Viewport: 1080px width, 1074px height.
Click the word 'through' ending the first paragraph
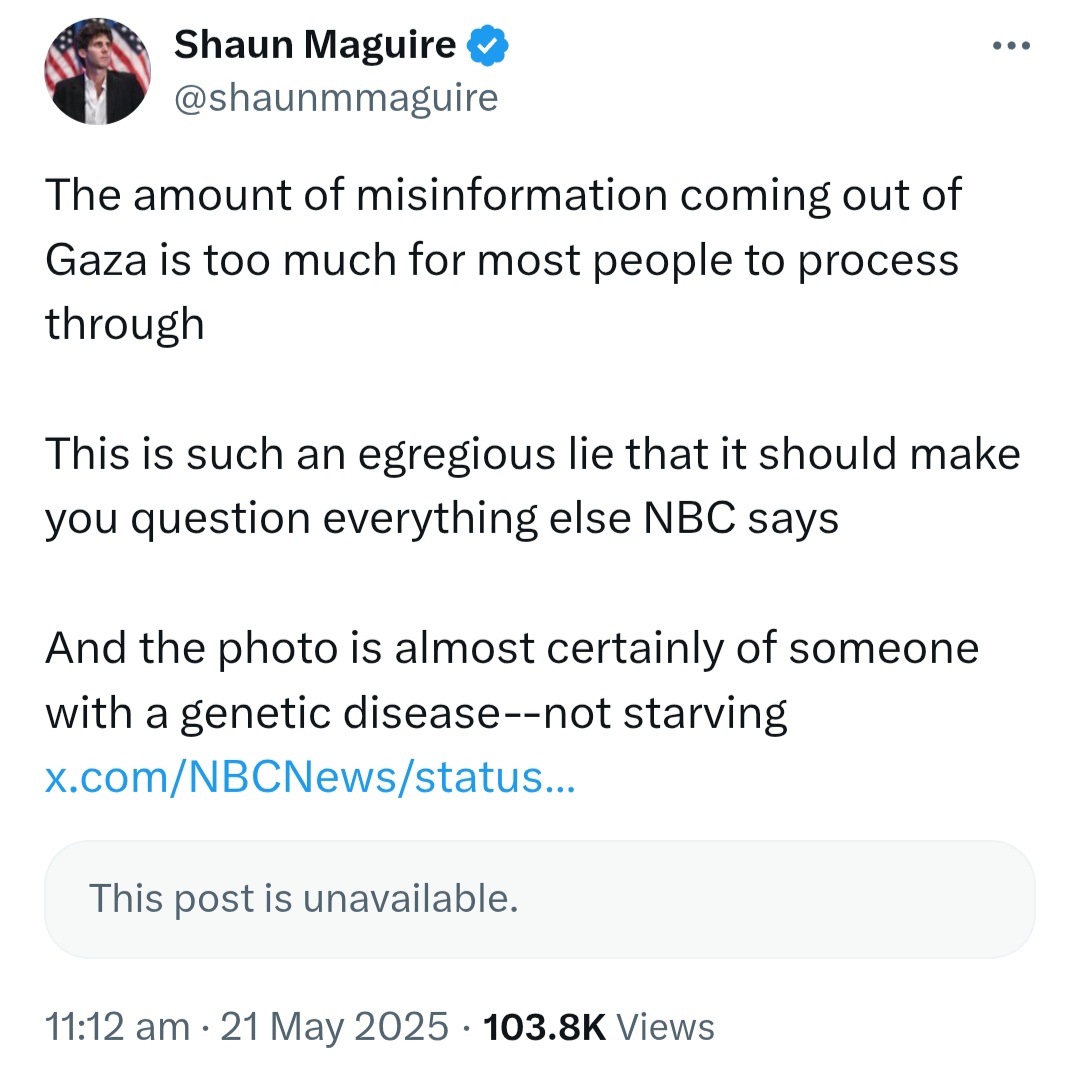tap(125, 324)
